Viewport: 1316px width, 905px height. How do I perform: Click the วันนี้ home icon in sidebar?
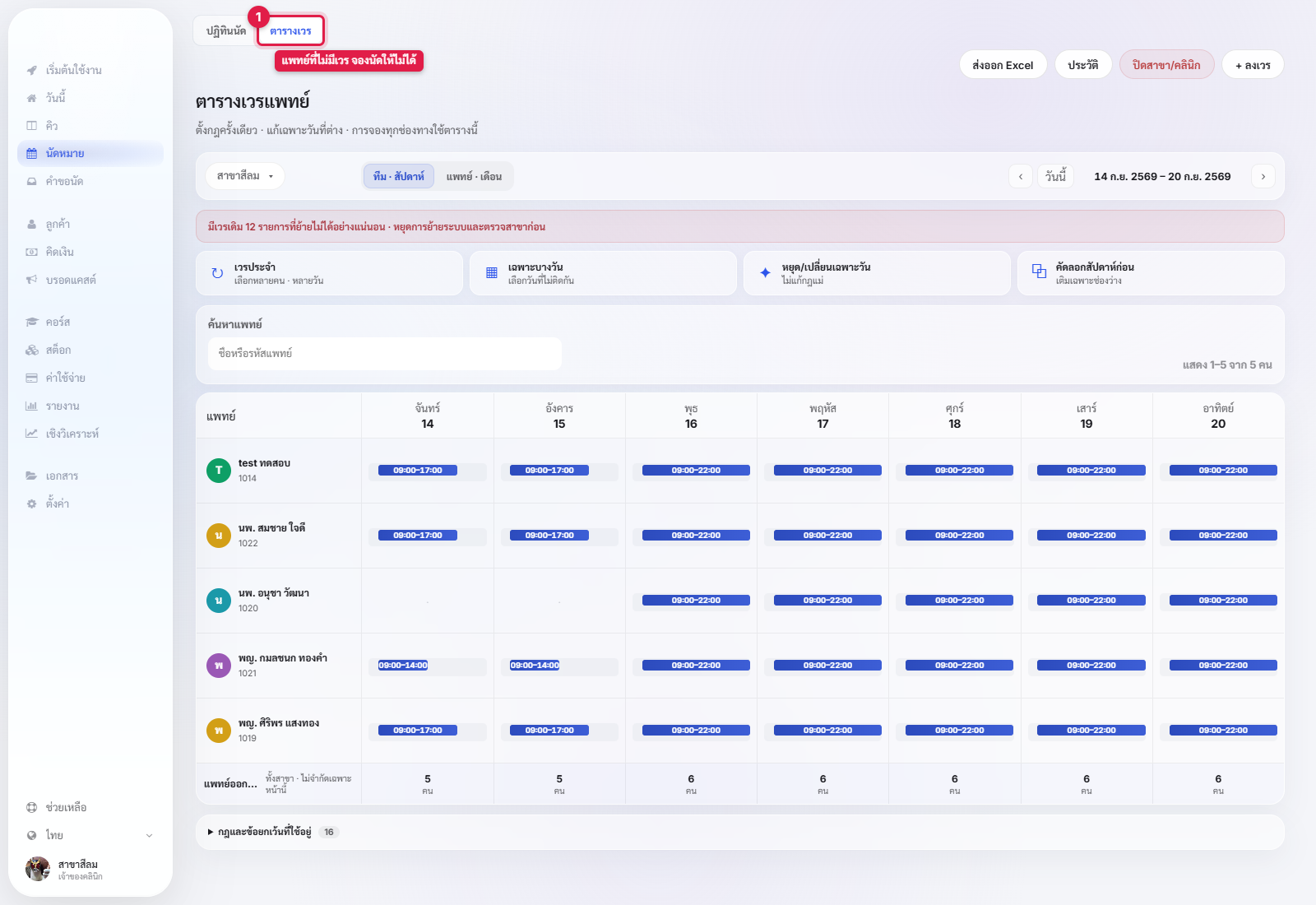coord(31,98)
